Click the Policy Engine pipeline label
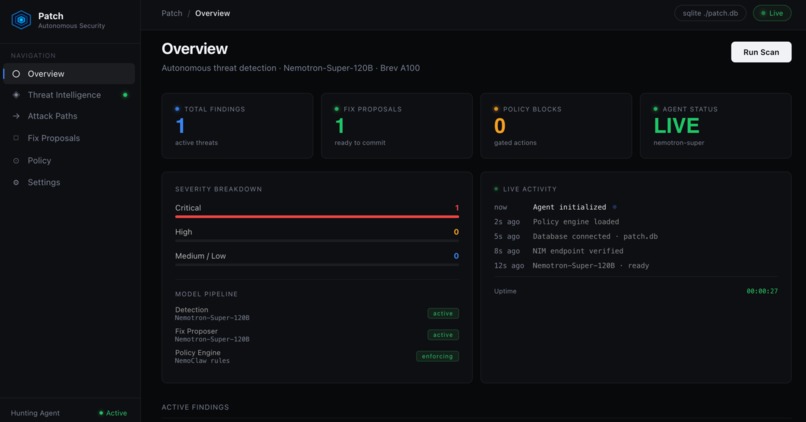 click(x=197, y=353)
